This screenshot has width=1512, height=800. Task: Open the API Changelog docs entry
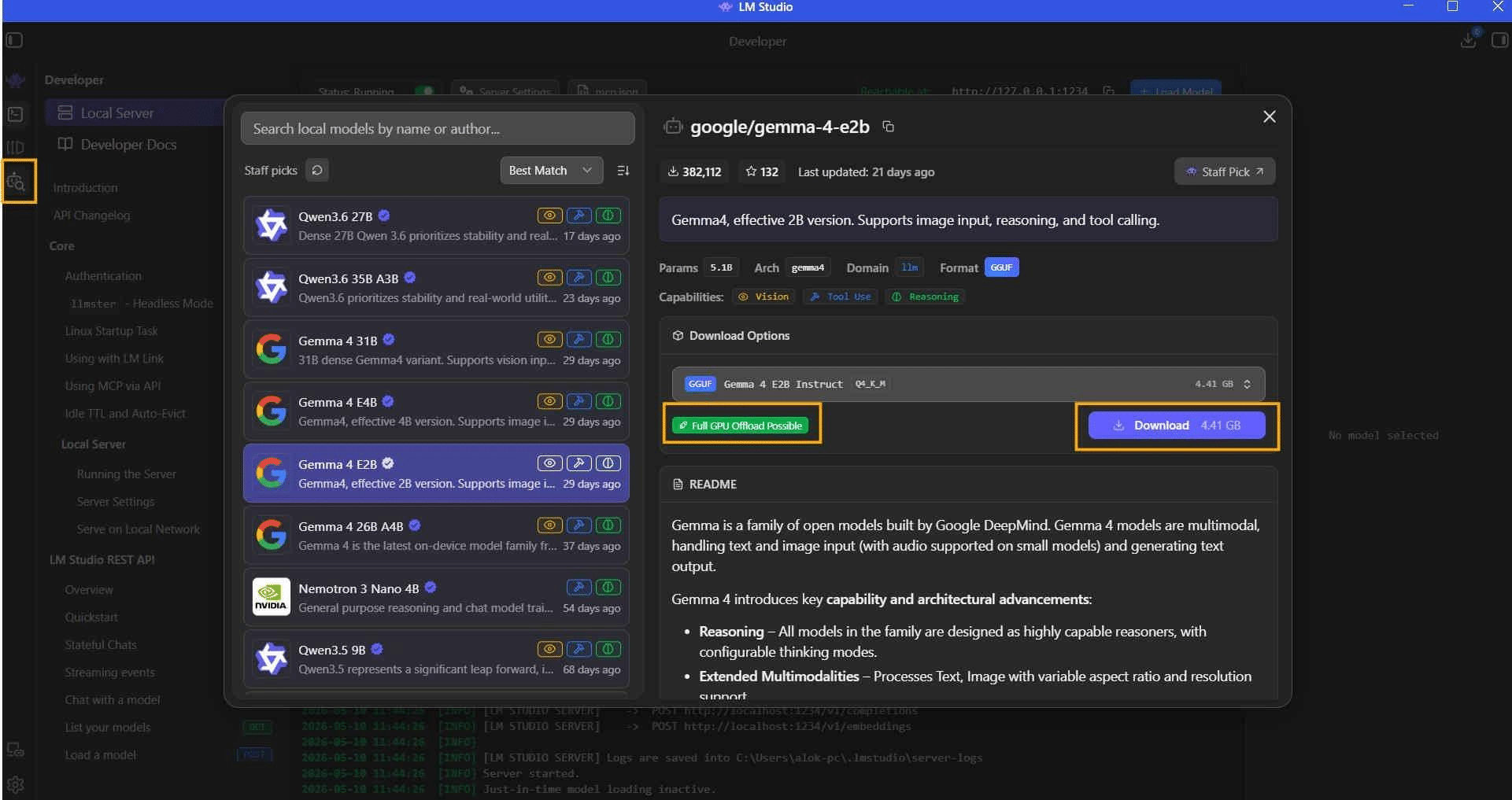(x=91, y=216)
